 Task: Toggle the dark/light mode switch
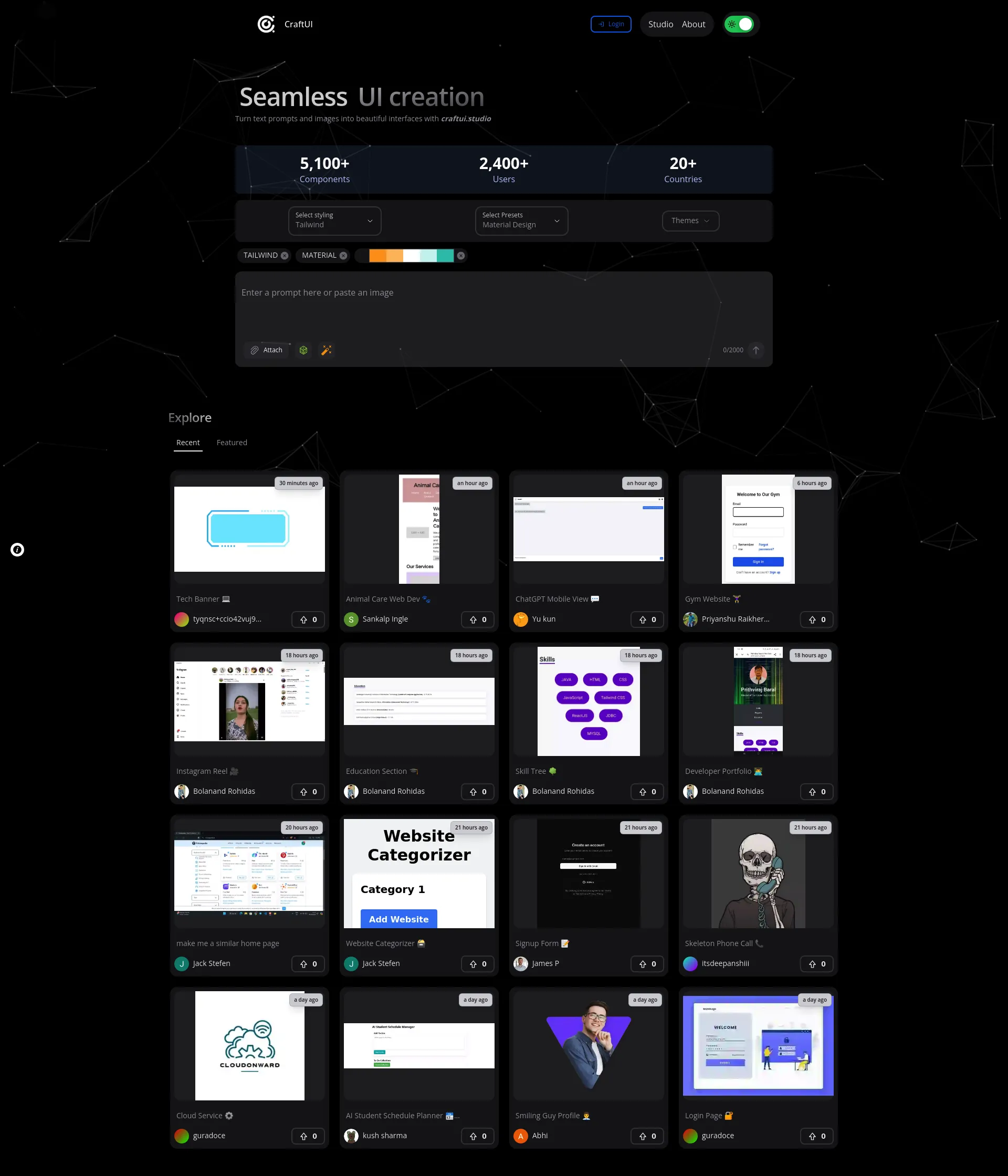click(x=740, y=24)
